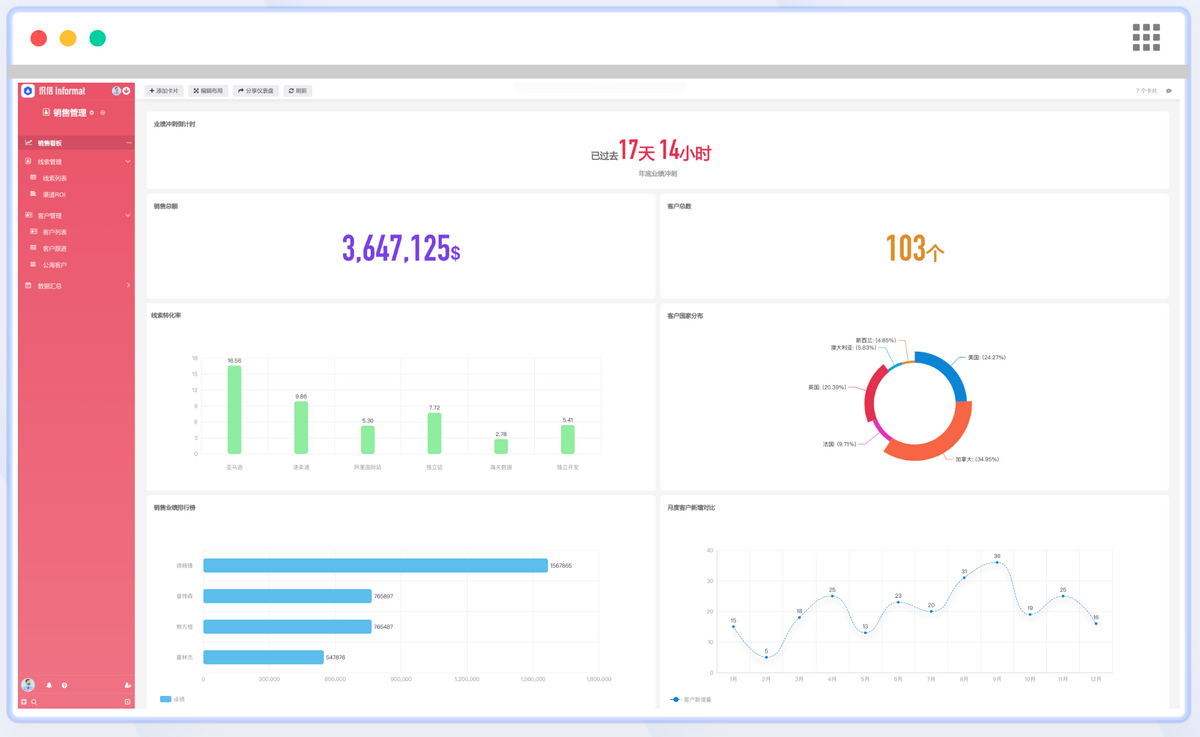Click the 速卖通 bar labeled 9.86
This screenshot has width=1200, height=737.
pyautogui.click(x=301, y=428)
